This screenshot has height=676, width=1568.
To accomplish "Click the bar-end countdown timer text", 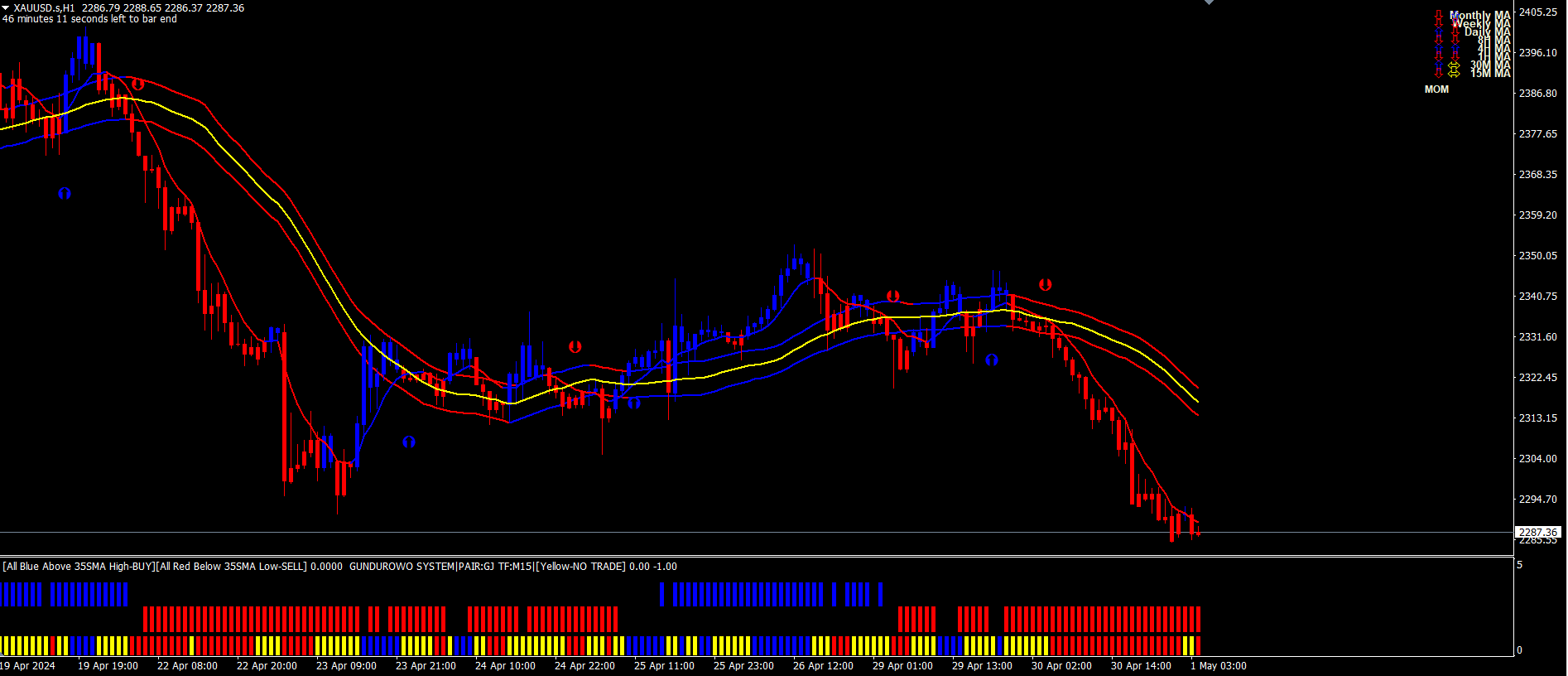I will point(89,19).
